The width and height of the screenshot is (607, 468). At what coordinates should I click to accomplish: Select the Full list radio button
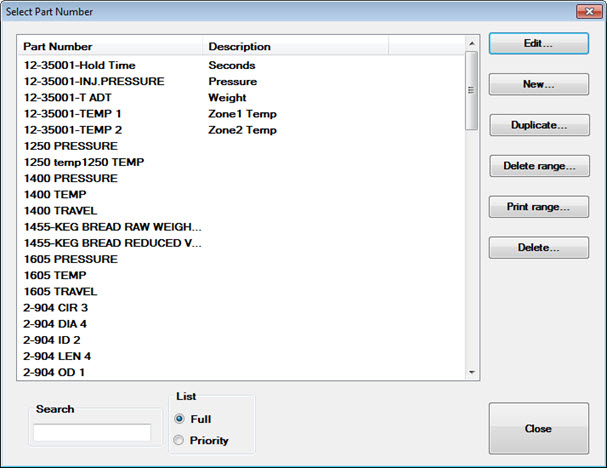[180, 419]
